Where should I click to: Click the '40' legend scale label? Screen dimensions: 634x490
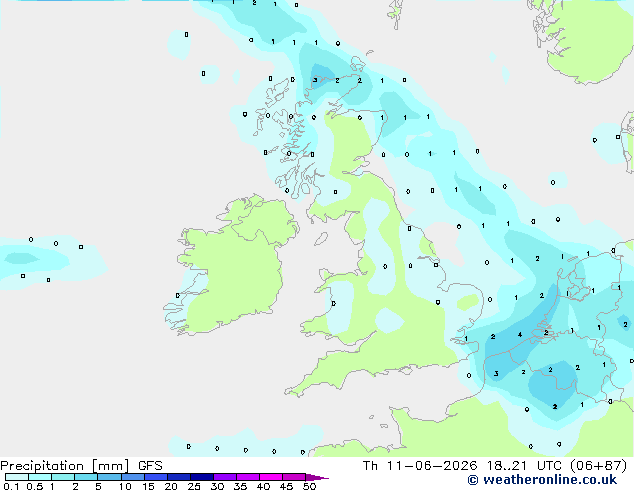click(x=263, y=486)
